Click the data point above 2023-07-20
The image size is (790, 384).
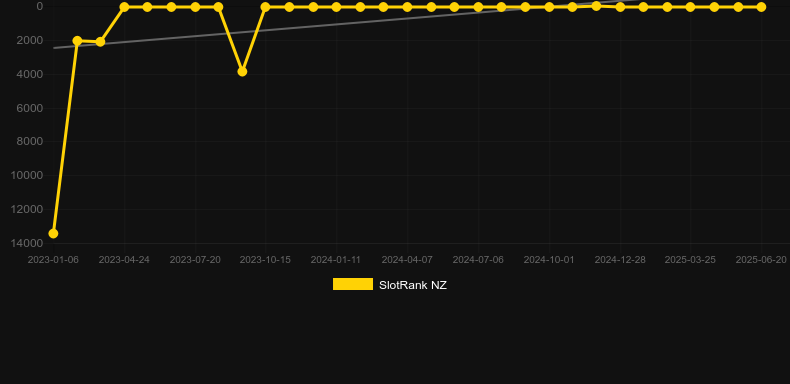[195, 7]
